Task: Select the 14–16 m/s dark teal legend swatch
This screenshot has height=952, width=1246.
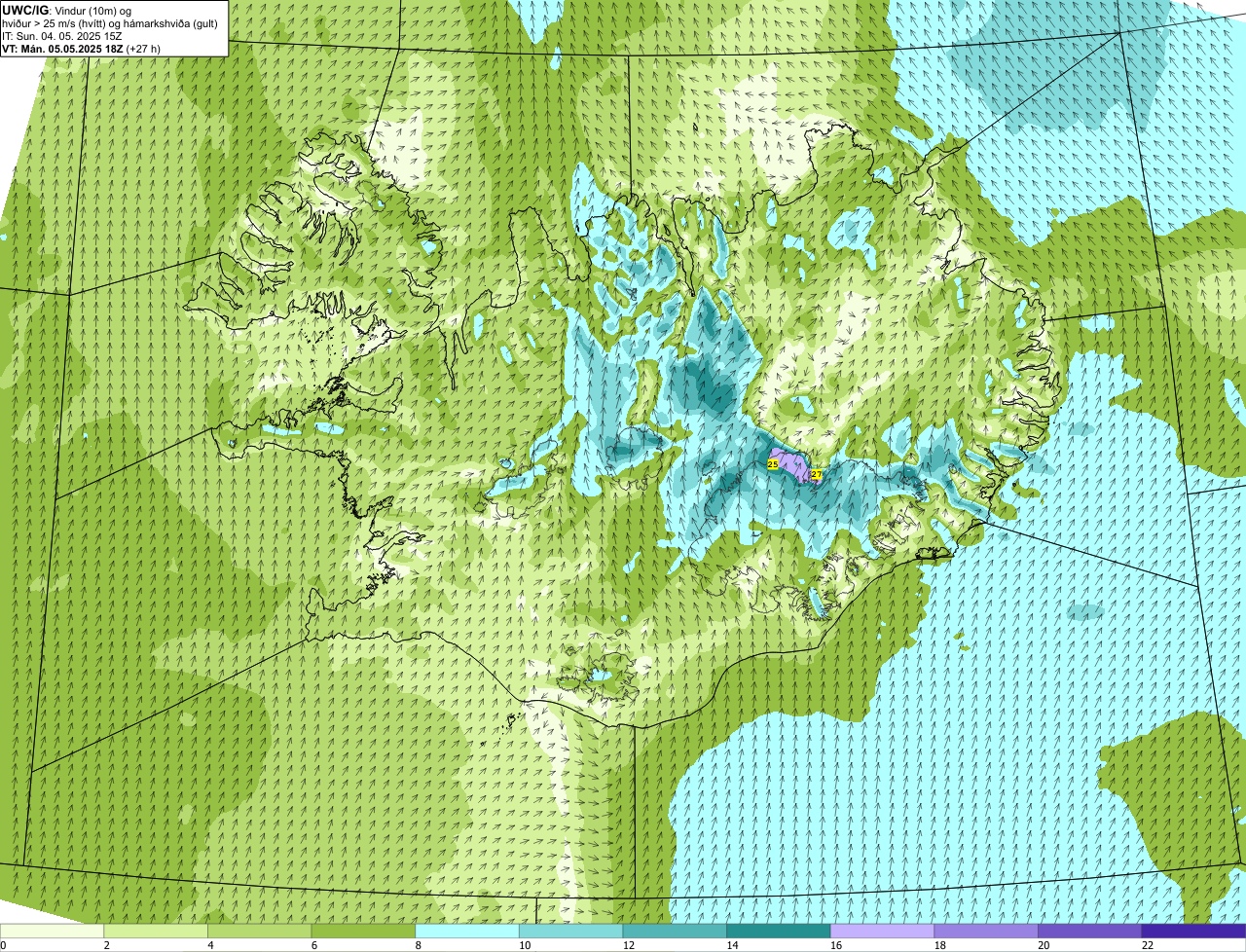Action: tap(779, 931)
